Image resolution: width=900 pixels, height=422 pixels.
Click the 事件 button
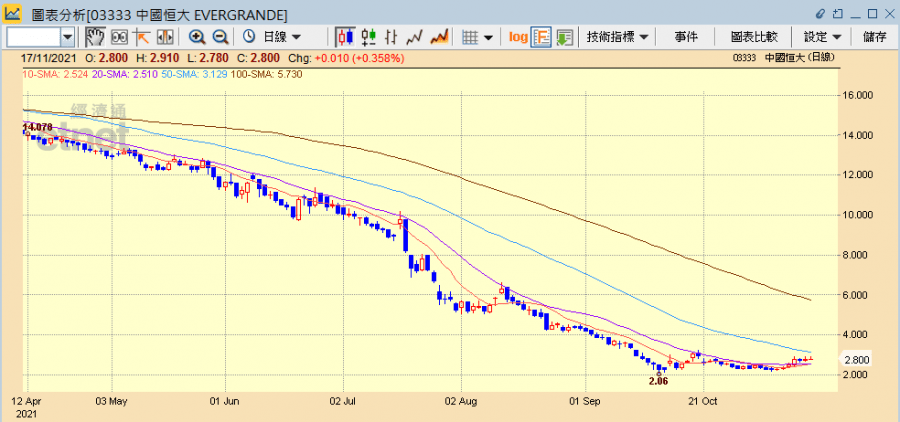point(686,37)
